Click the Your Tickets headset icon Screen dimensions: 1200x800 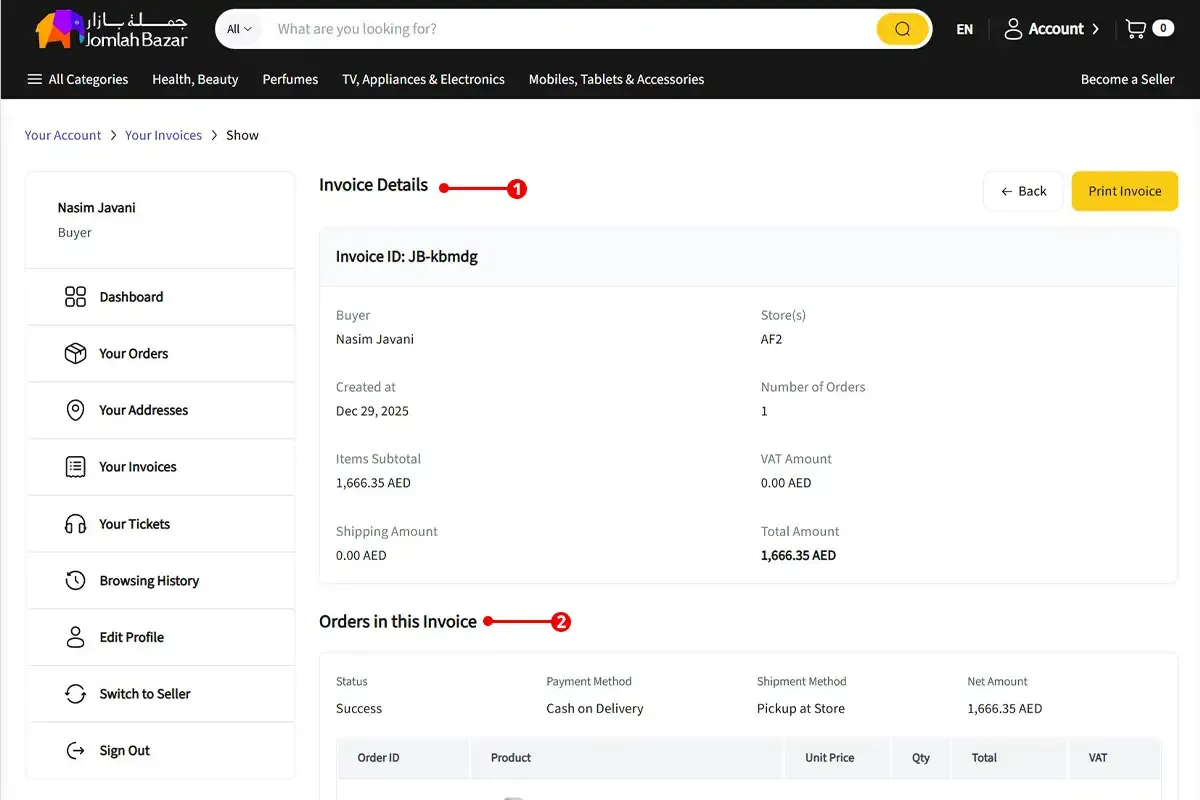75,524
